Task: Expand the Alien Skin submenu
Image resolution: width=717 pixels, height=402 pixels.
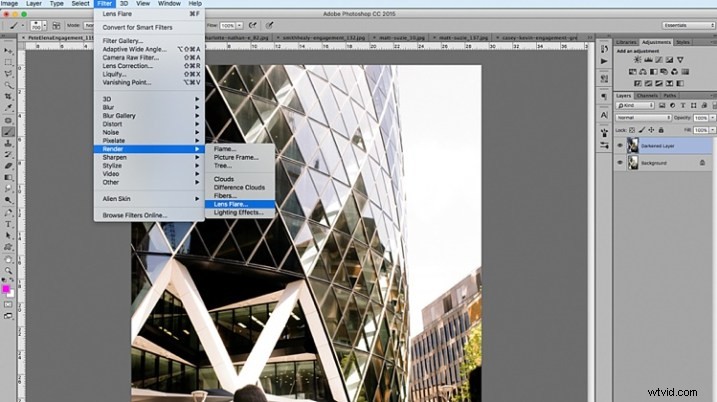Action: (x=149, y=199)
